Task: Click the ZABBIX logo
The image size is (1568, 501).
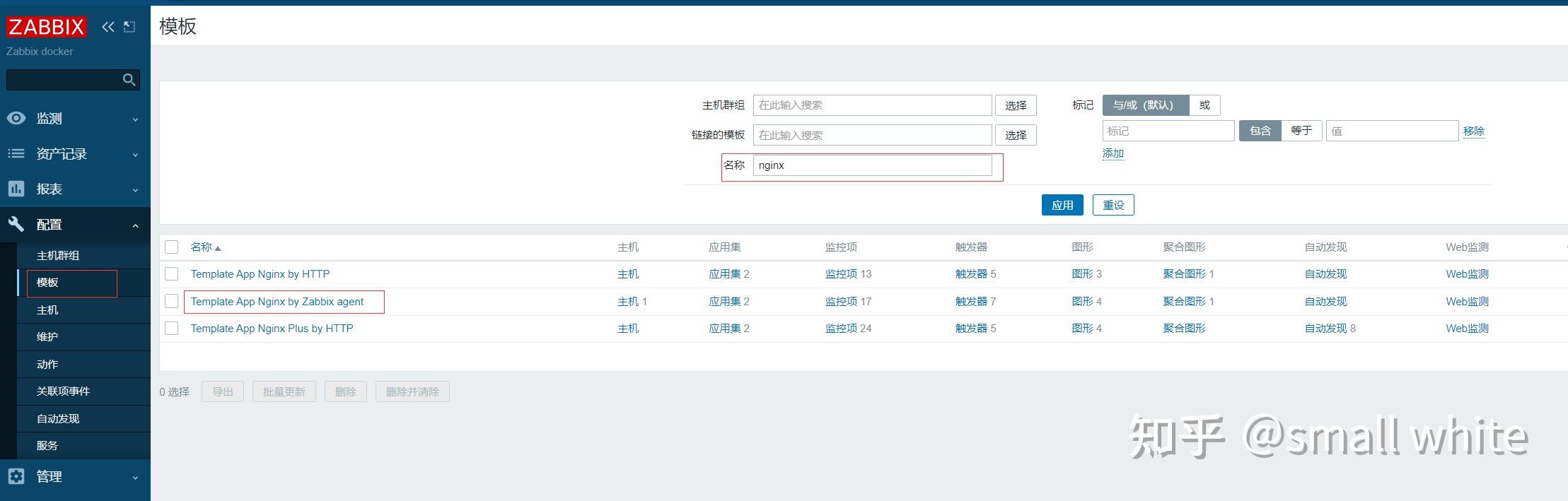Action: tap(47, 27)
